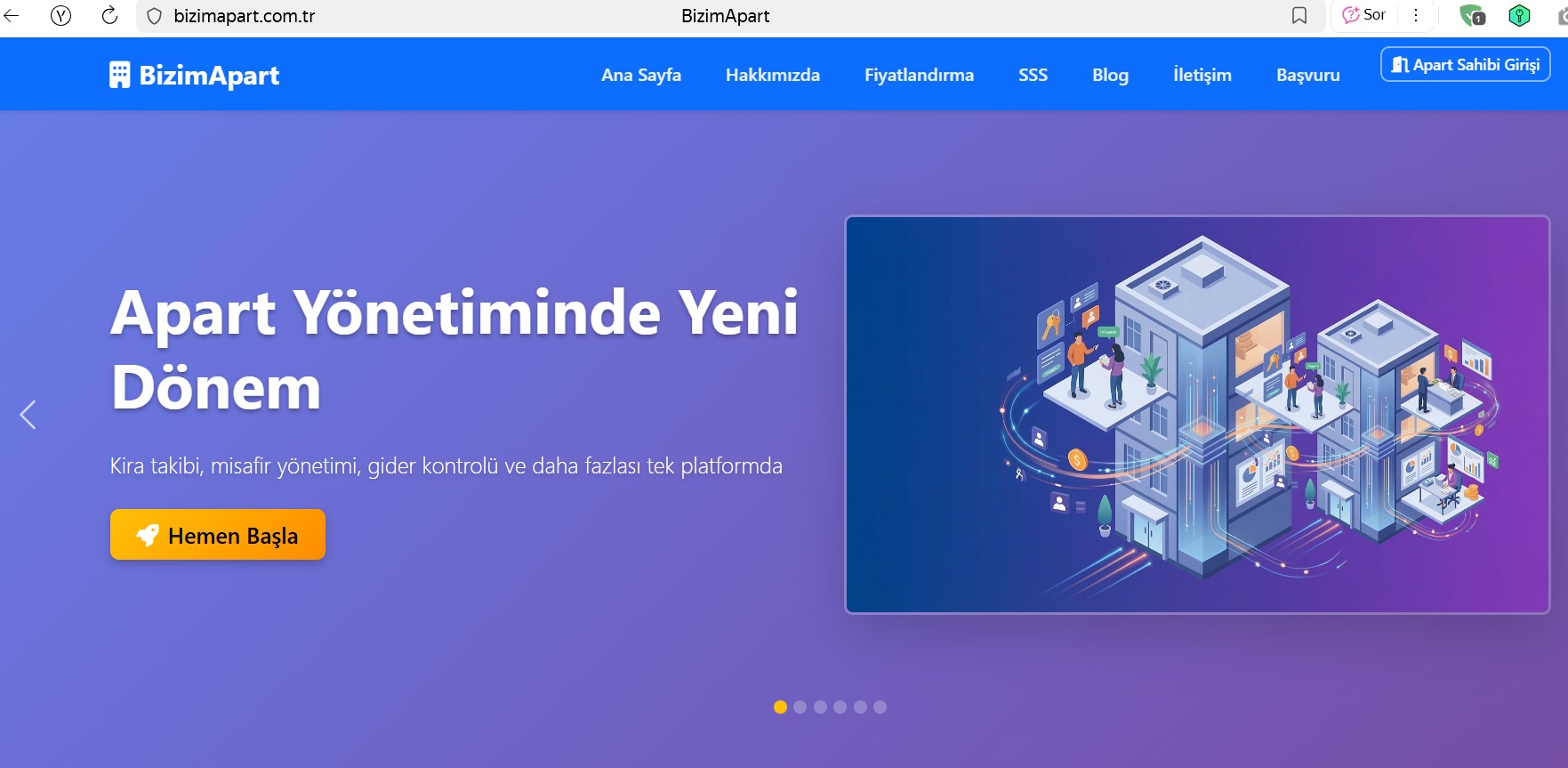Select the sixth carousel dot
Viewport: 1568px width, 768px height.
click(x=880, y=707)
